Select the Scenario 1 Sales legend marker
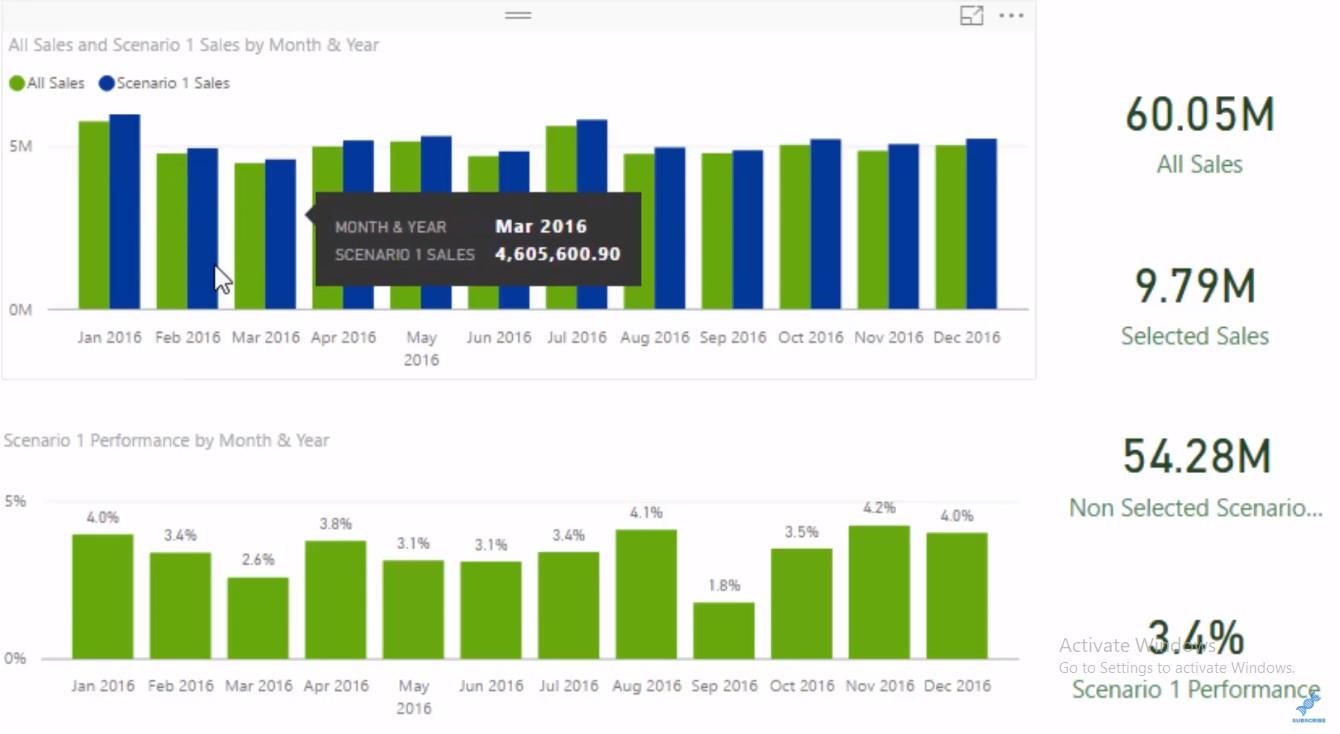1340x734 pixels. click(x=106, y=84)
